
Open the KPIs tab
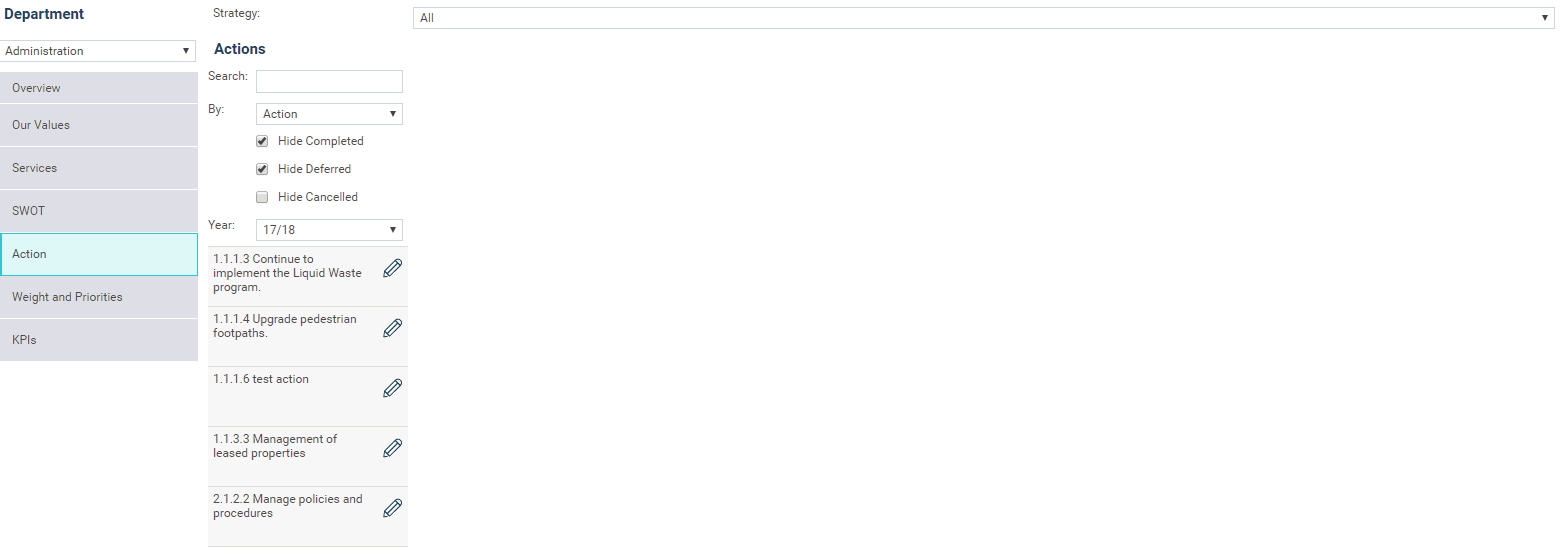(99, 340)
